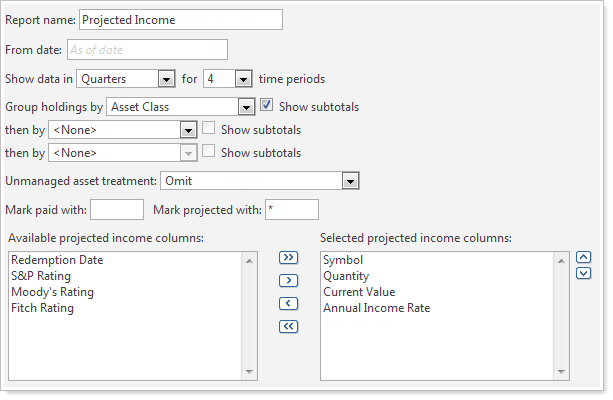
Task: Uncheck Show subtotals for Asset Class grouping
Action: coord(267,106)
